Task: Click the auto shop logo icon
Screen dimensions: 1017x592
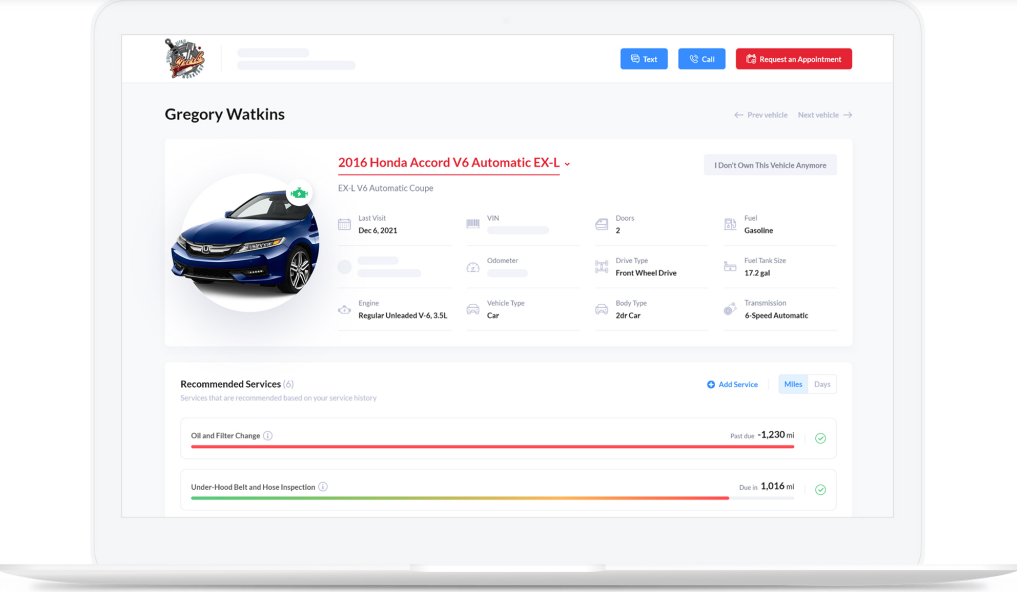Action: 185,59
